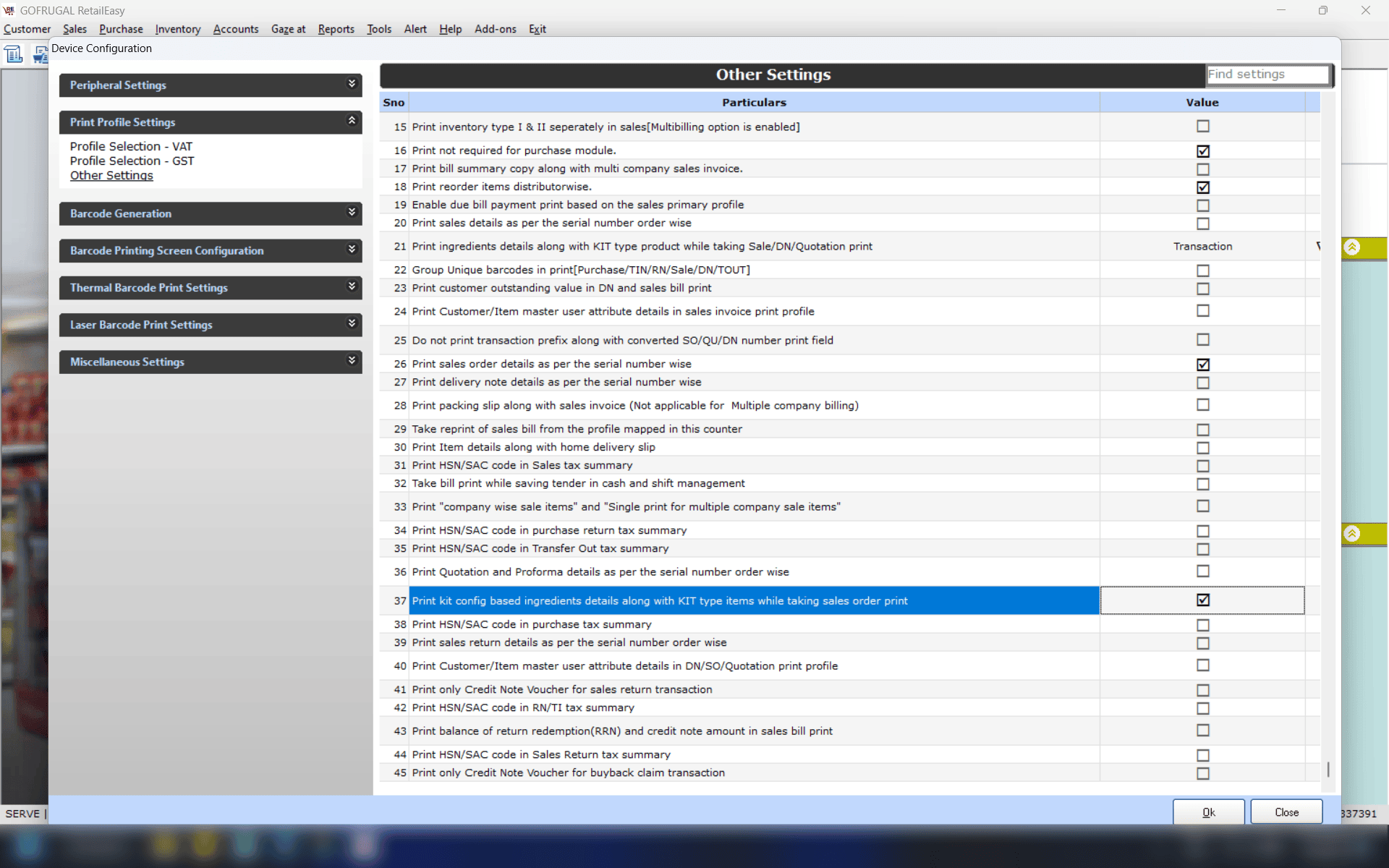
Task: Click the receipt bill toolbar icon
Action: (x=14, y=54)
